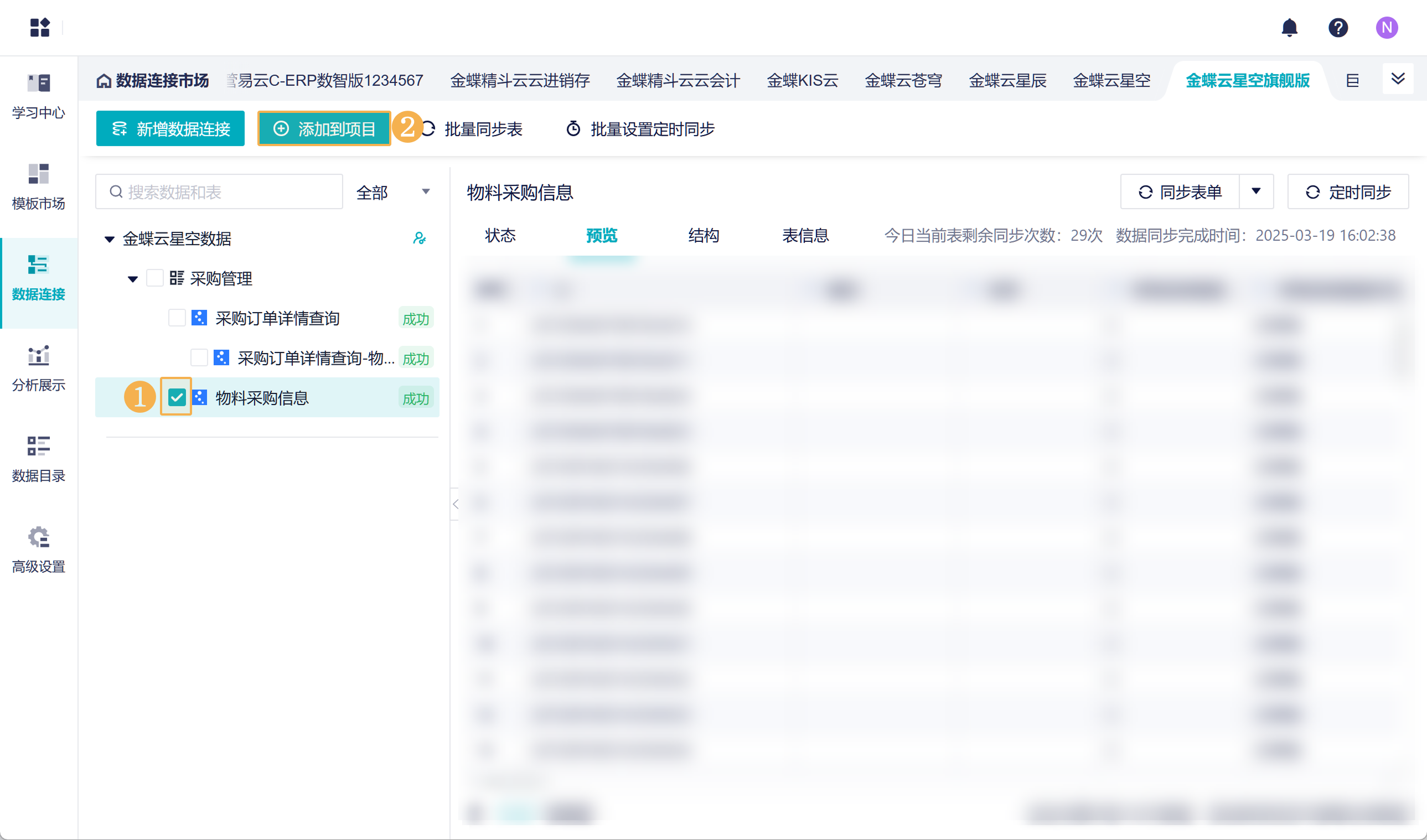Open 模板市场 in the sidebar
1427x840 pixels.
pos(39,187)
